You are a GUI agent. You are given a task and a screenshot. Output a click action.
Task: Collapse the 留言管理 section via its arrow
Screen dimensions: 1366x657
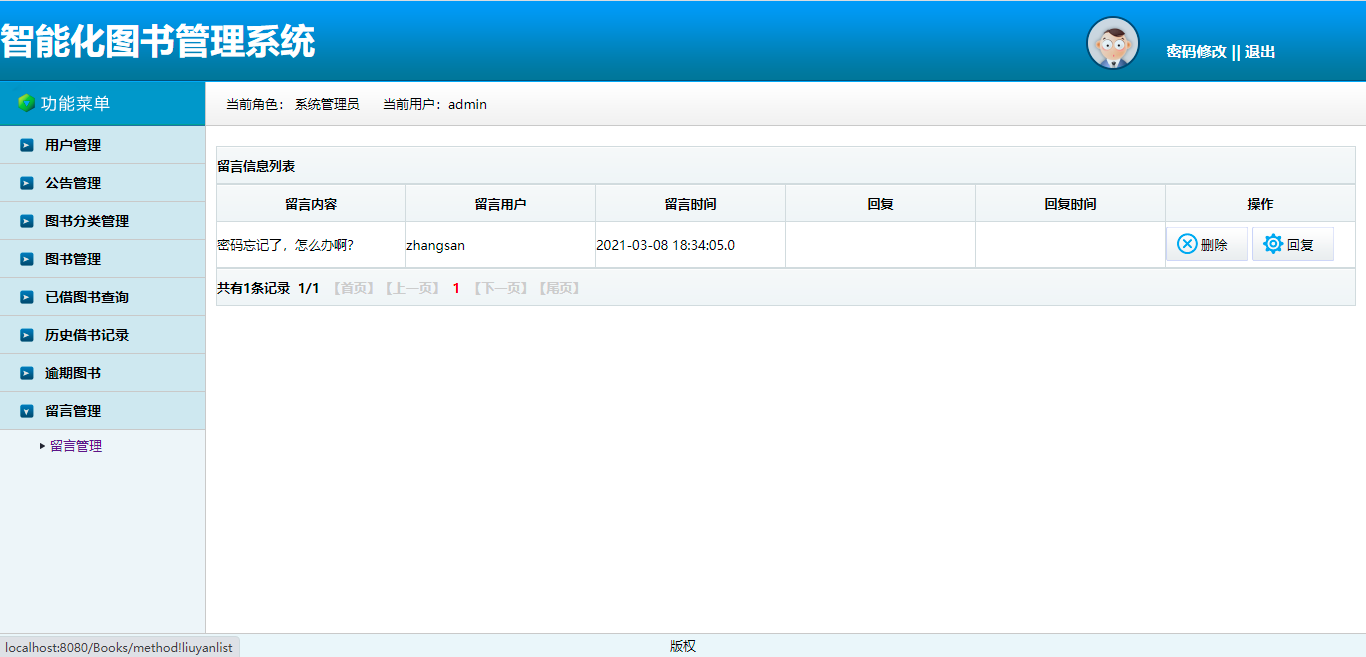click(27, 411)
